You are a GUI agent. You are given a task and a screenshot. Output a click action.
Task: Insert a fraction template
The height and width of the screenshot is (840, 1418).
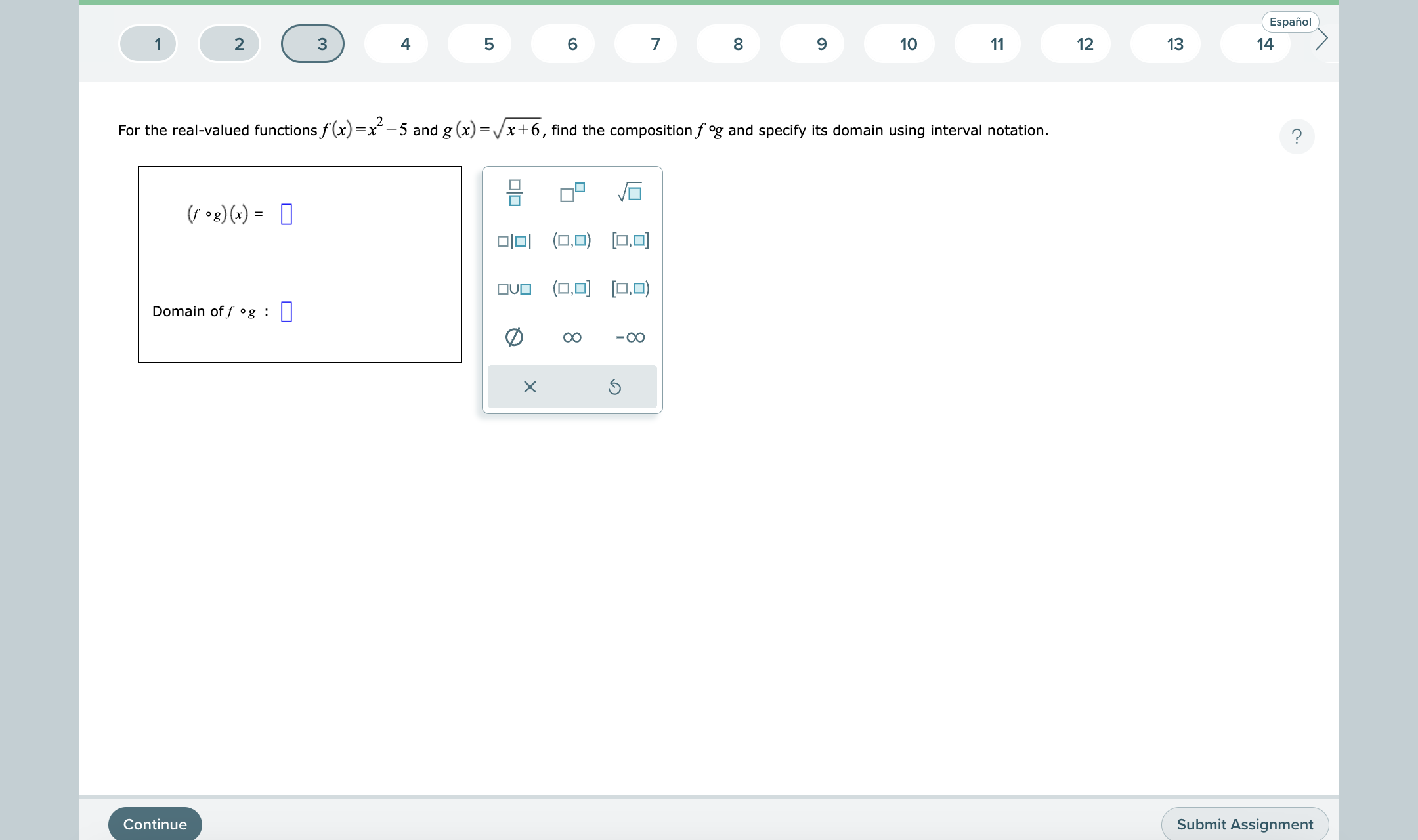tap(515, 192)
